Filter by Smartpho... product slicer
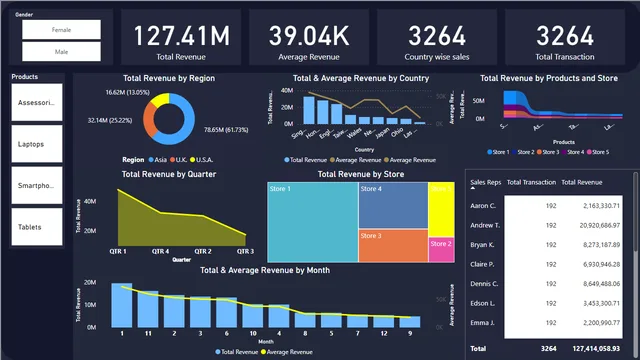640x360 pixels. (37, 186)
